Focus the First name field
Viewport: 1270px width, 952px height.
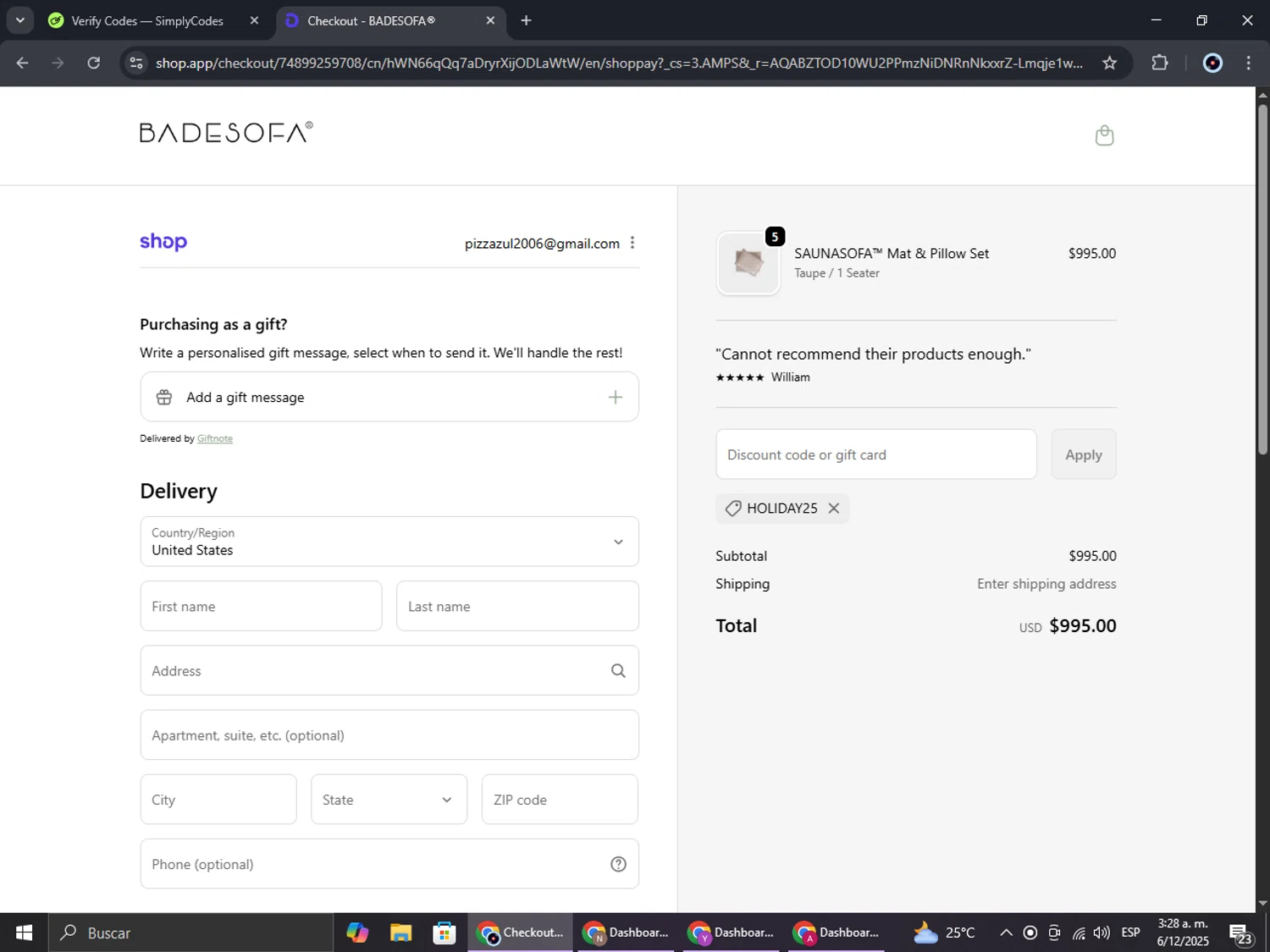pos(261,606)
